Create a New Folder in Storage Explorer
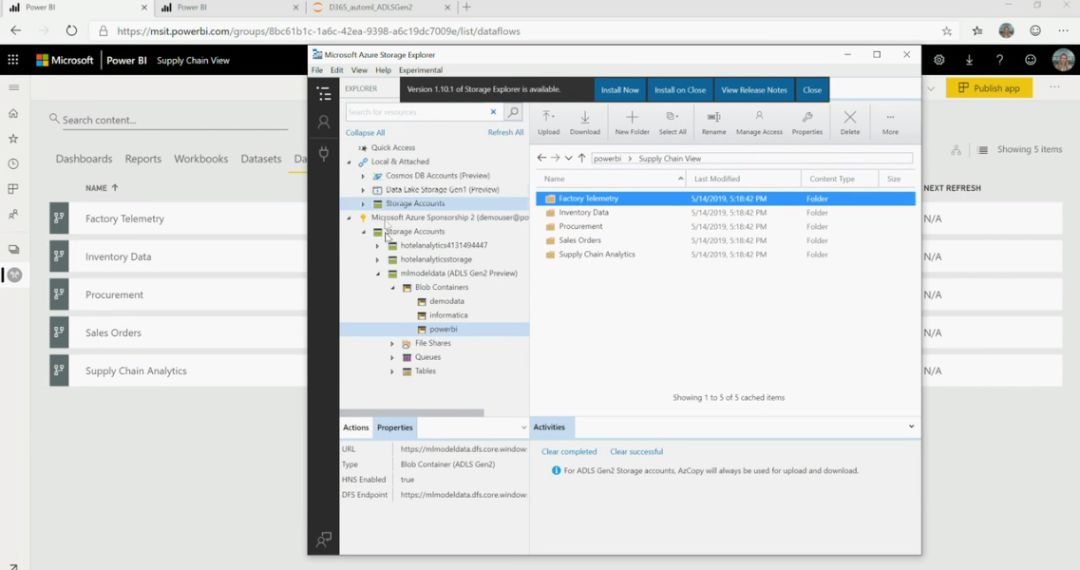The image size is (1080, 570). pyautogui.click(x=632, y=123)
